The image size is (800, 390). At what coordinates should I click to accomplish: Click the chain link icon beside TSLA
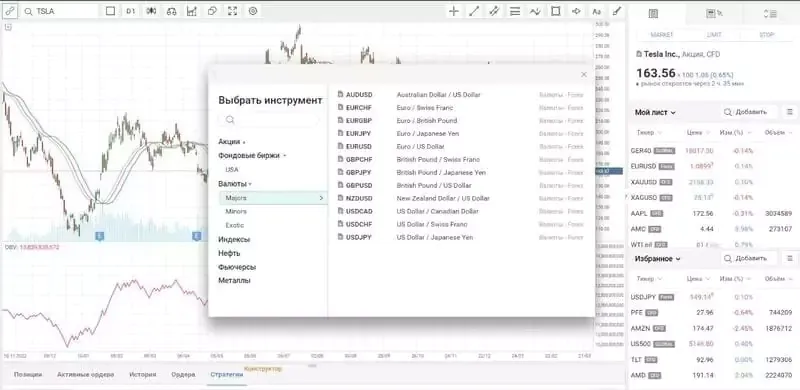tap(10, 11)
